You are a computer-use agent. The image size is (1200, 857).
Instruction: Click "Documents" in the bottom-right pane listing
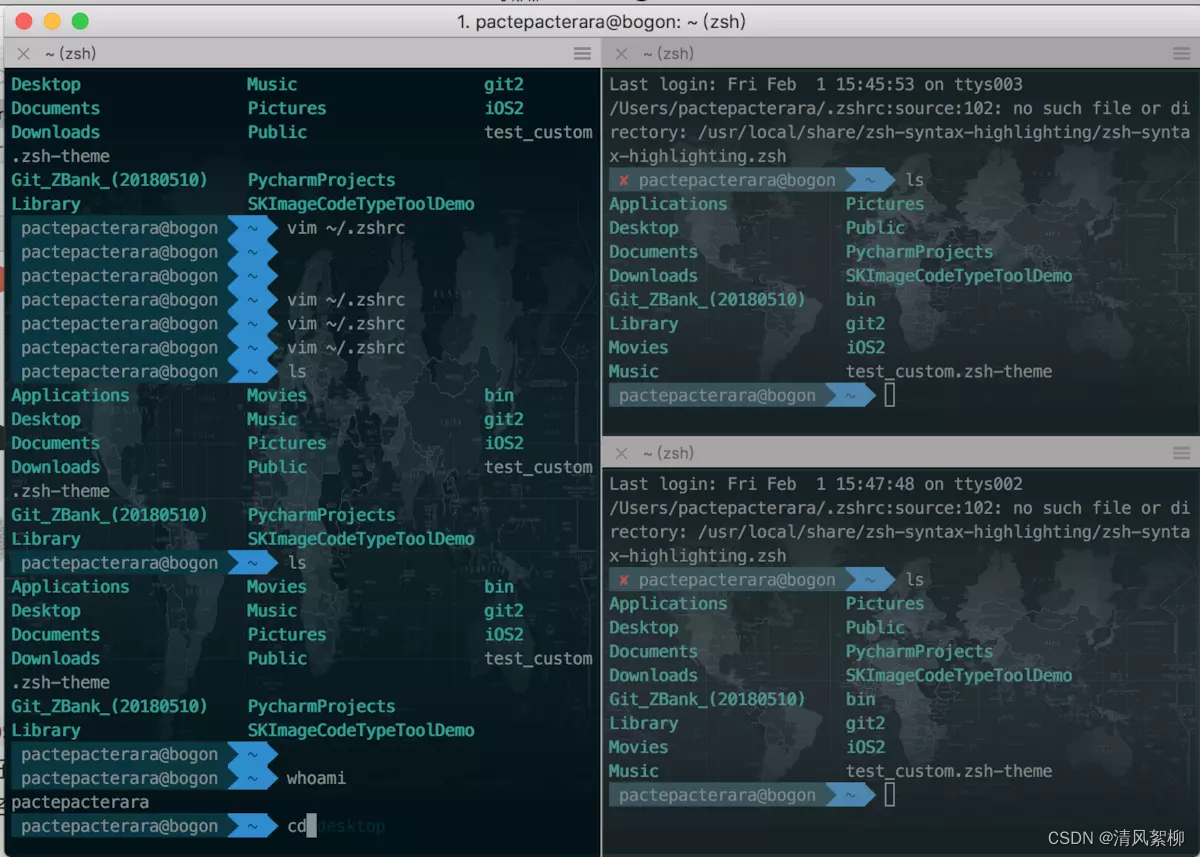tap(653, 652)
